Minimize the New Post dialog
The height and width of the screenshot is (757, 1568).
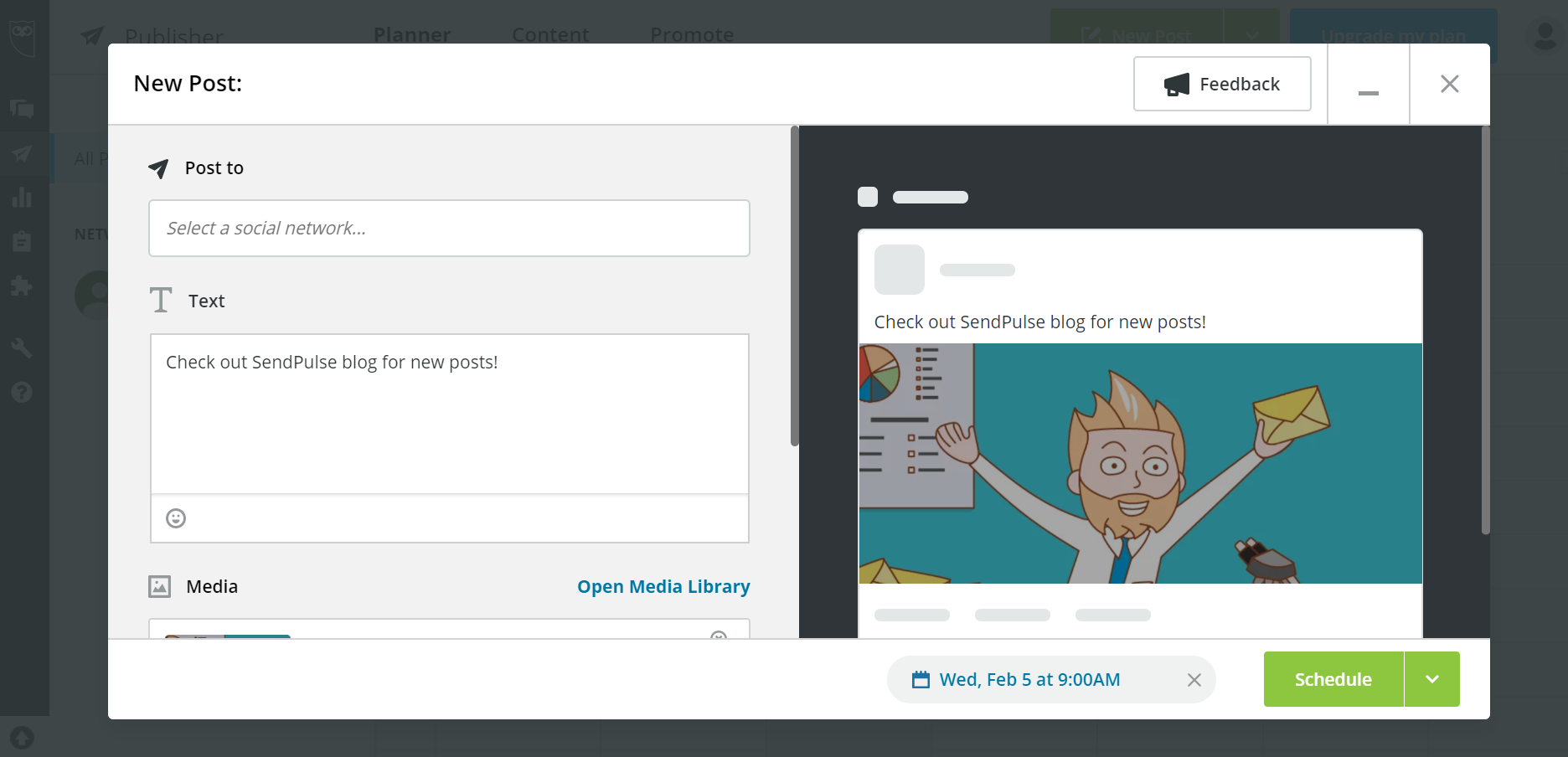point(1369,85)
